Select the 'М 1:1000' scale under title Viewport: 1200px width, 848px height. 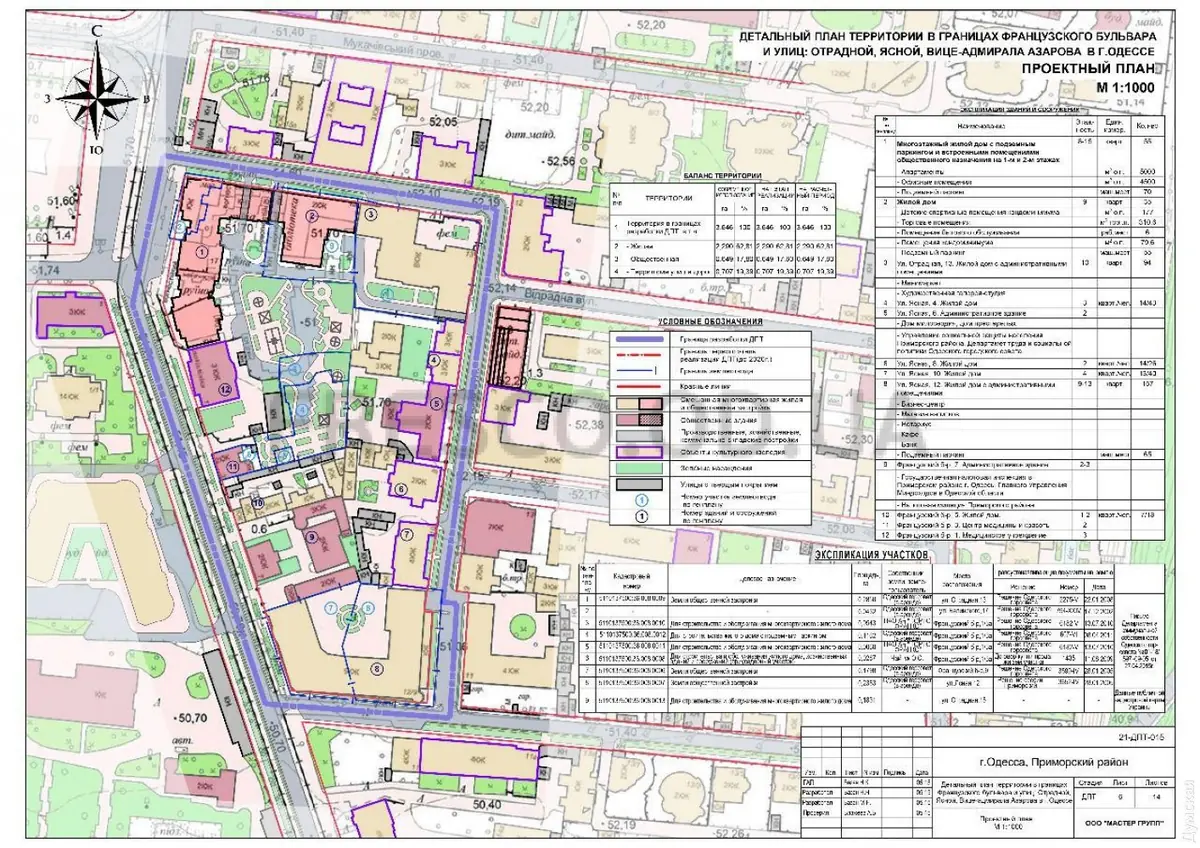click(x=1125, y=88)
